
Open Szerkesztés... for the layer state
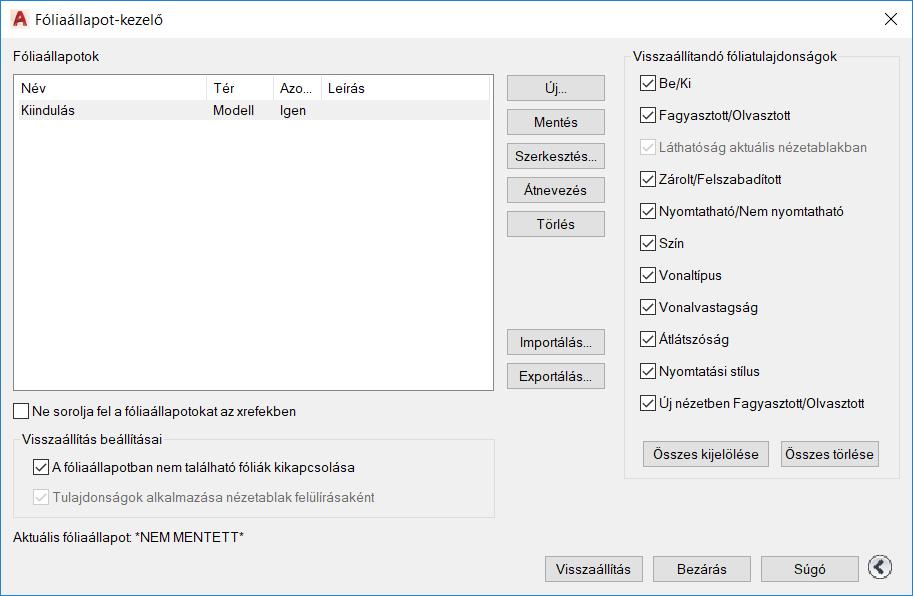pos(555,156)
